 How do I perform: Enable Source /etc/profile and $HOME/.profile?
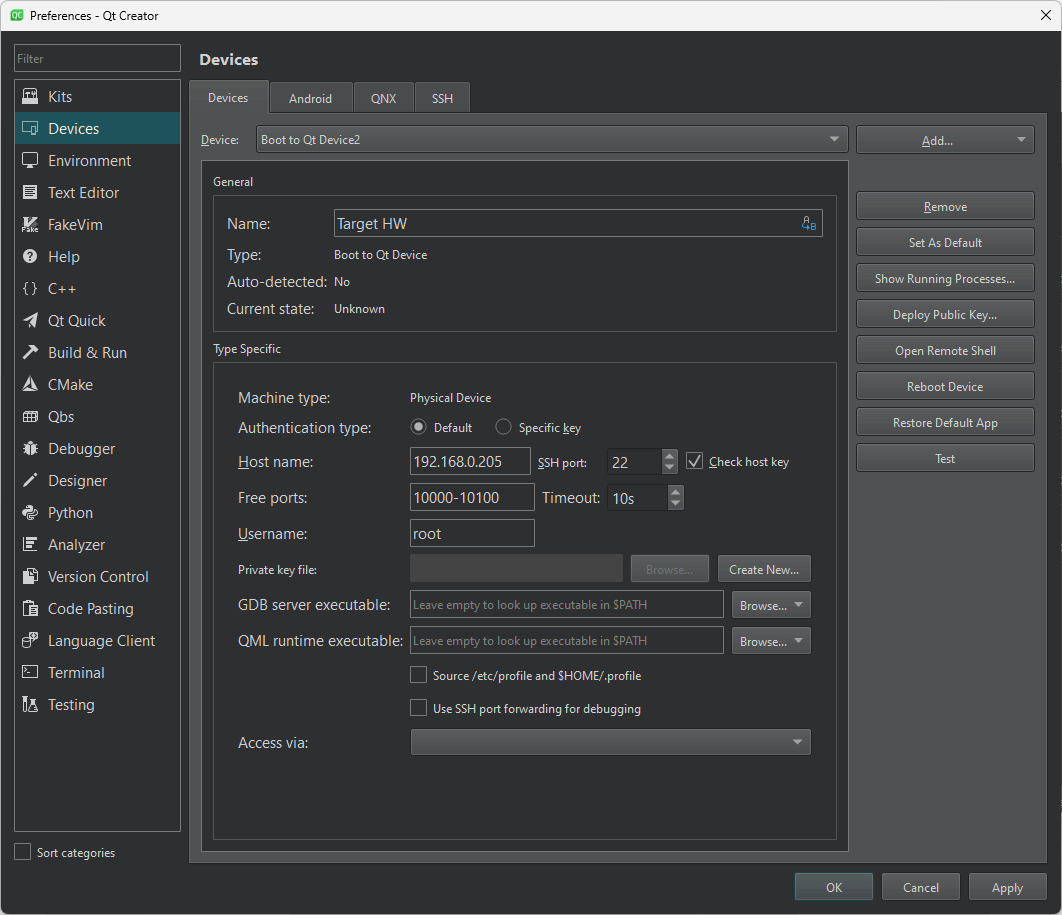tap(418, 674)
